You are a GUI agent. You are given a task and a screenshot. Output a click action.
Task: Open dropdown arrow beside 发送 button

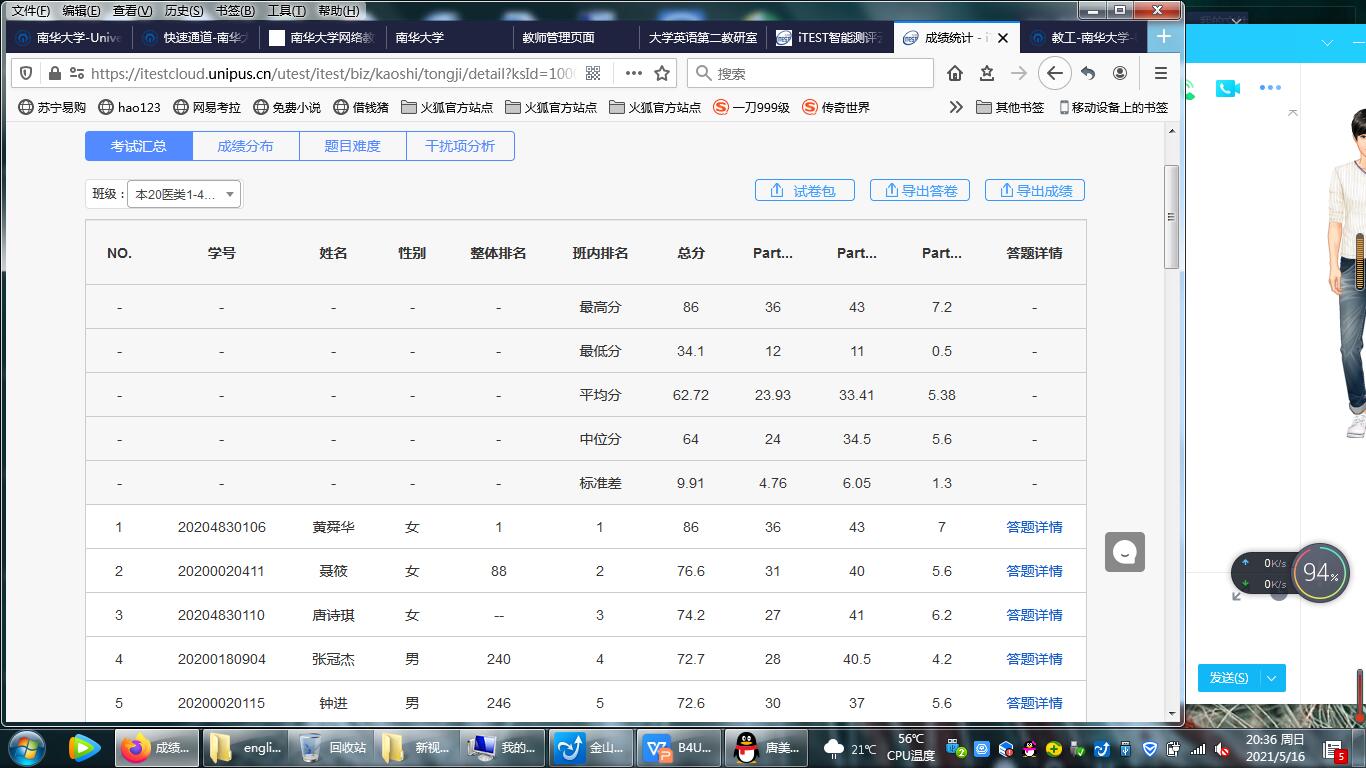[x=1272, y=678]
